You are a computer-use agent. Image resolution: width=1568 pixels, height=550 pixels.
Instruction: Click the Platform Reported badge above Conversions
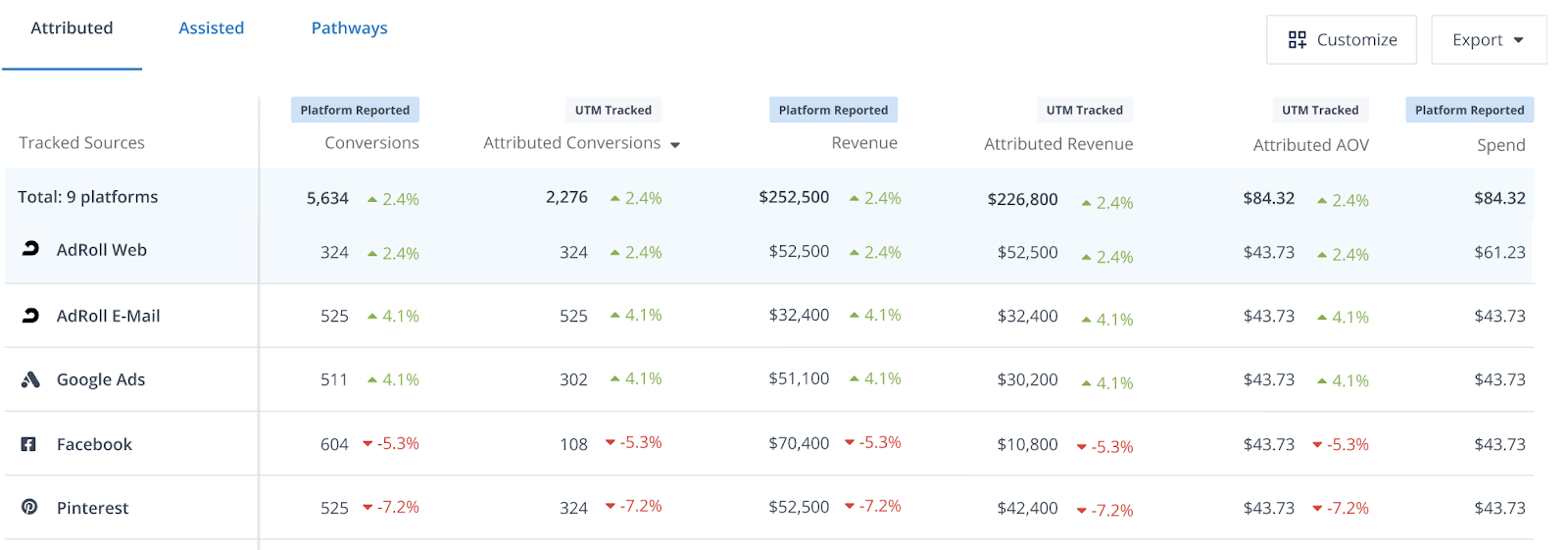click(355, 110)
